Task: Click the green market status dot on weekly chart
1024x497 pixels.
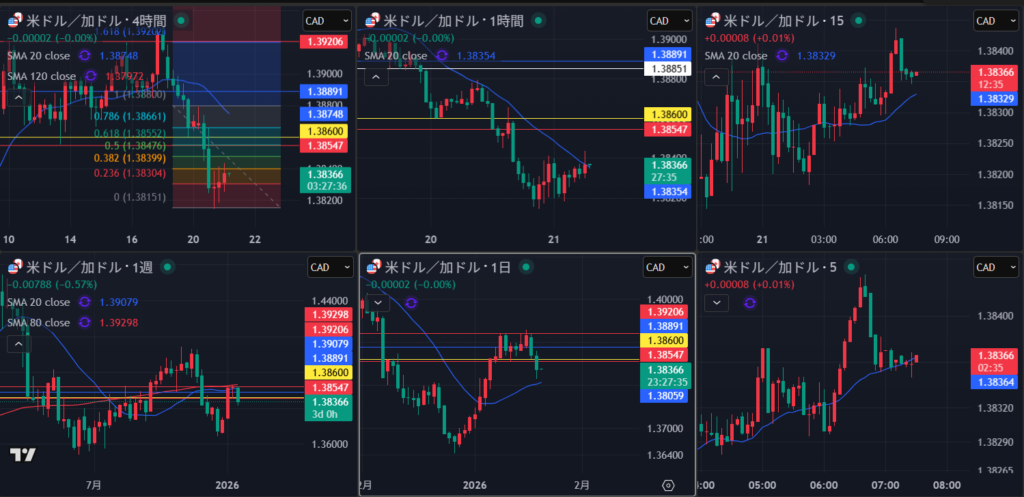Action: 162,267
